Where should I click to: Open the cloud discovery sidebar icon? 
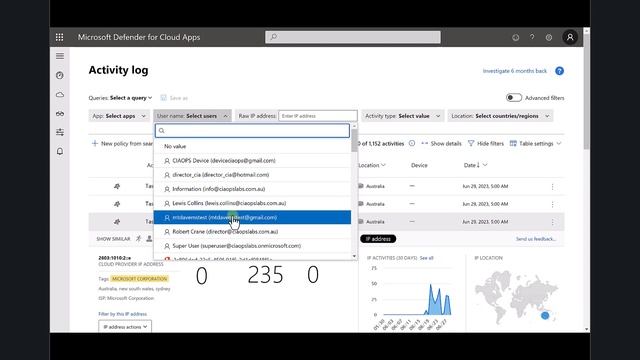60,95
